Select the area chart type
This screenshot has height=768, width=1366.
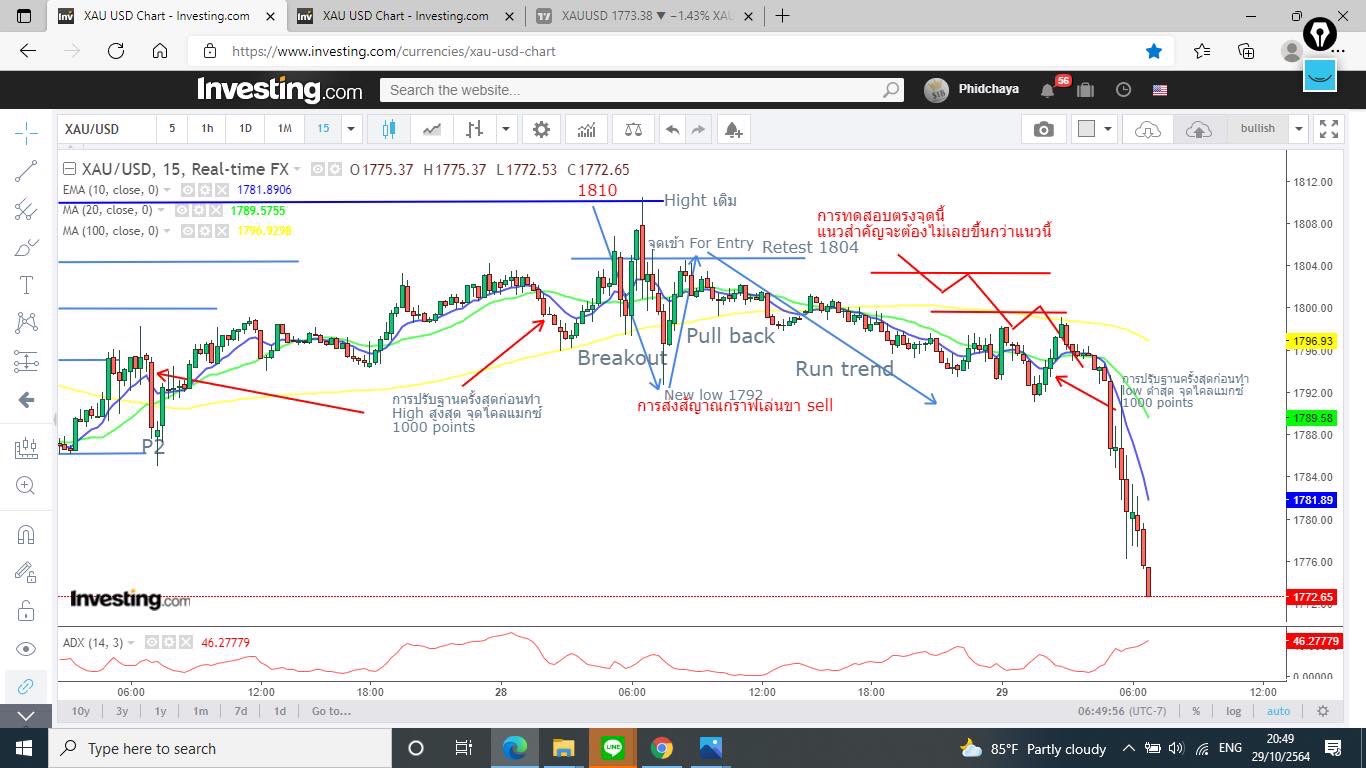tap(431, 129)
